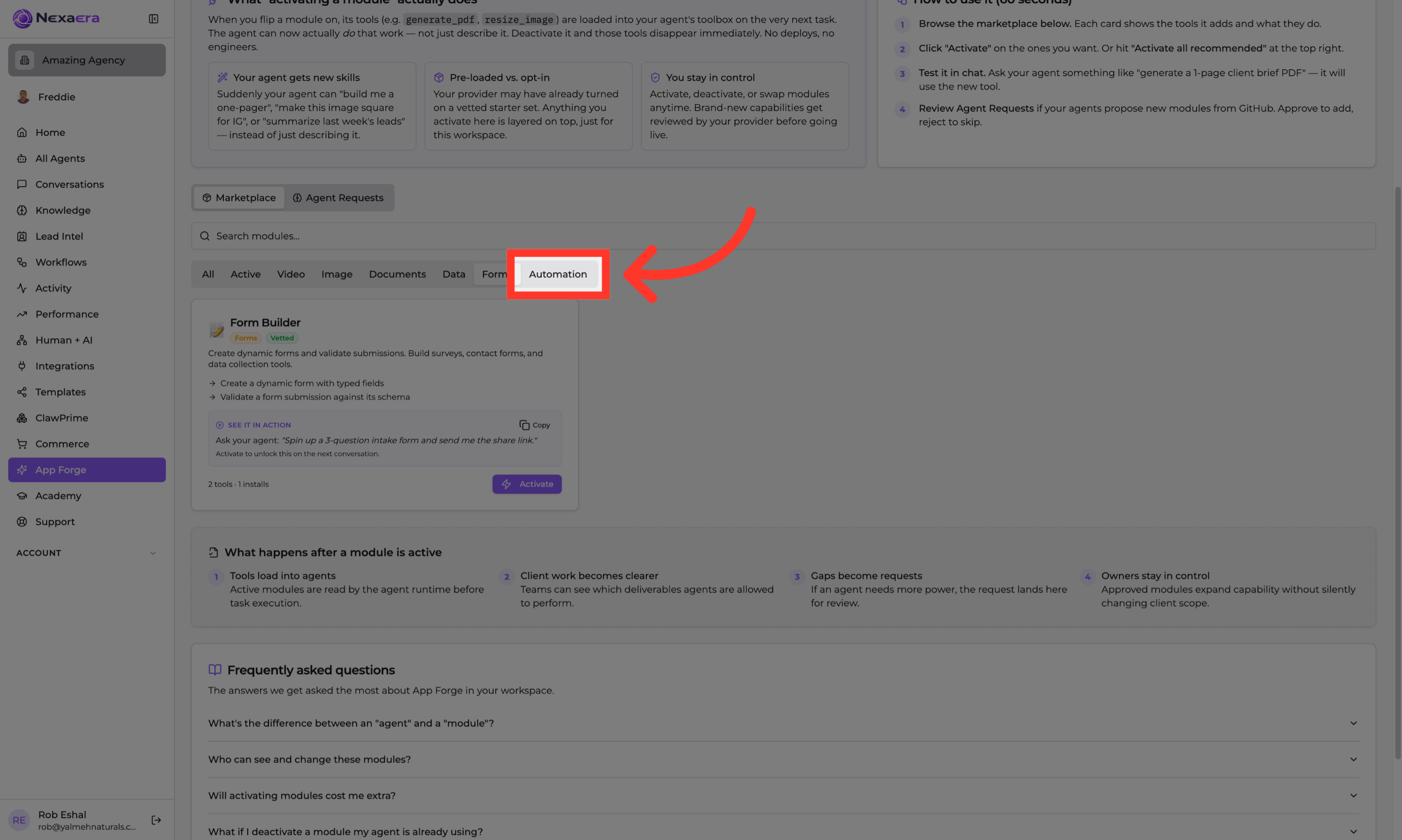Open Templates in sidebar
1402x840 pixels.
87,391
